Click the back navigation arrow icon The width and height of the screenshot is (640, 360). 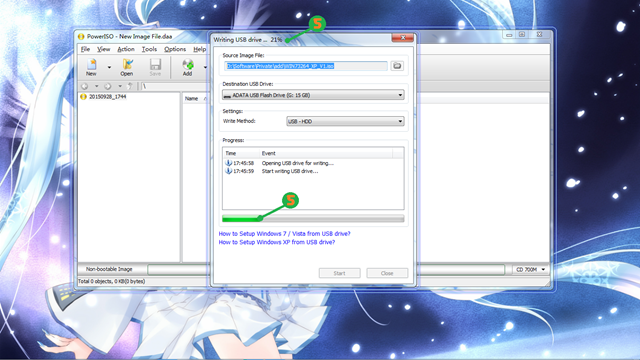pos(84,86)
